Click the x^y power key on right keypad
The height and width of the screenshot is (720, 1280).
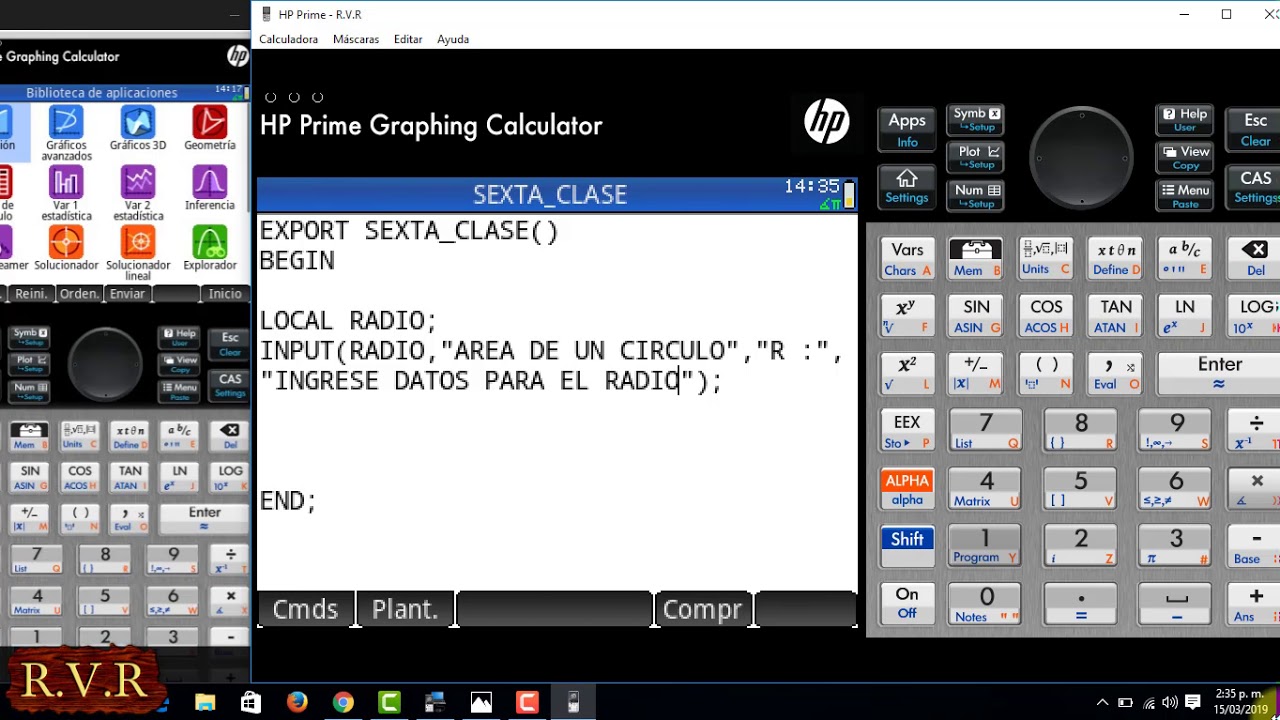(x=907, y=316)
